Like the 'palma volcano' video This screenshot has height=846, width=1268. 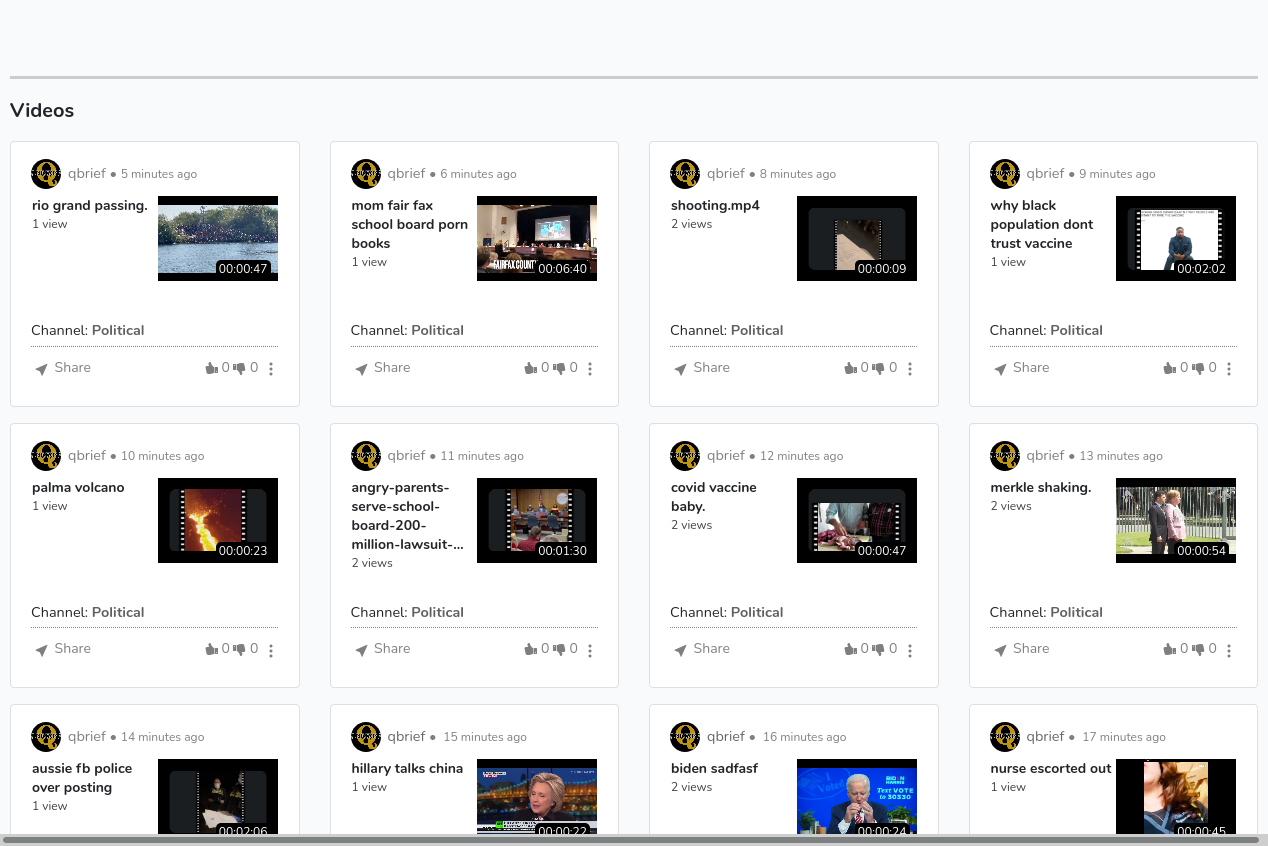[x=211, y=649]
